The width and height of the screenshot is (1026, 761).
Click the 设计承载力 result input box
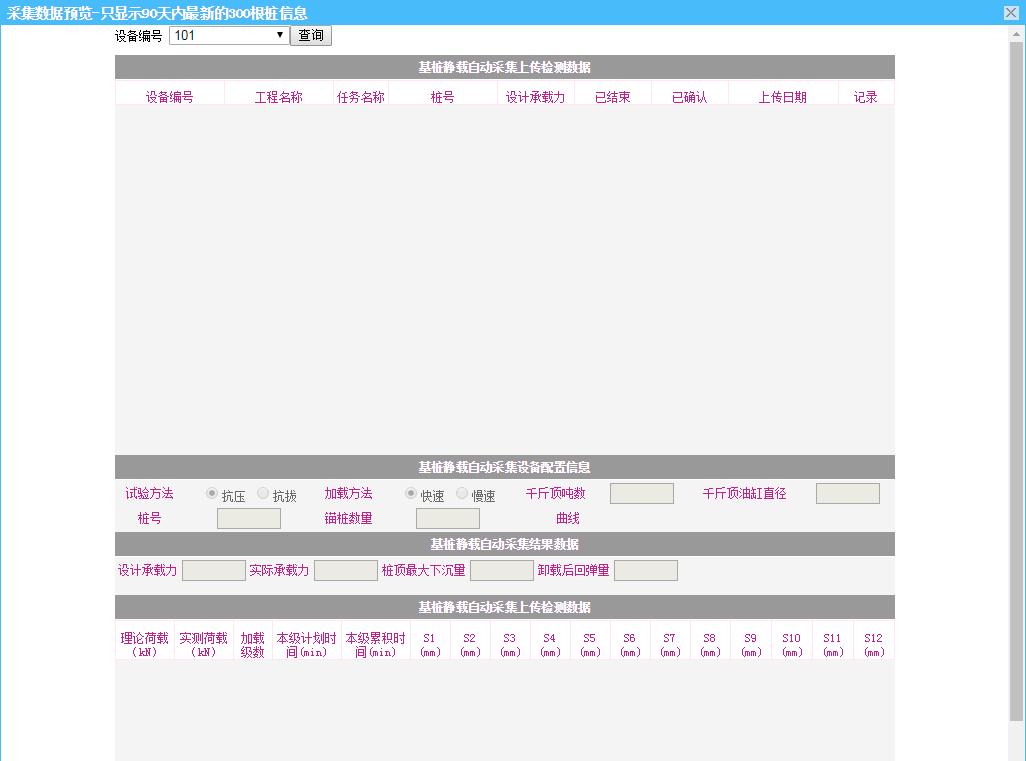(213, 570)
